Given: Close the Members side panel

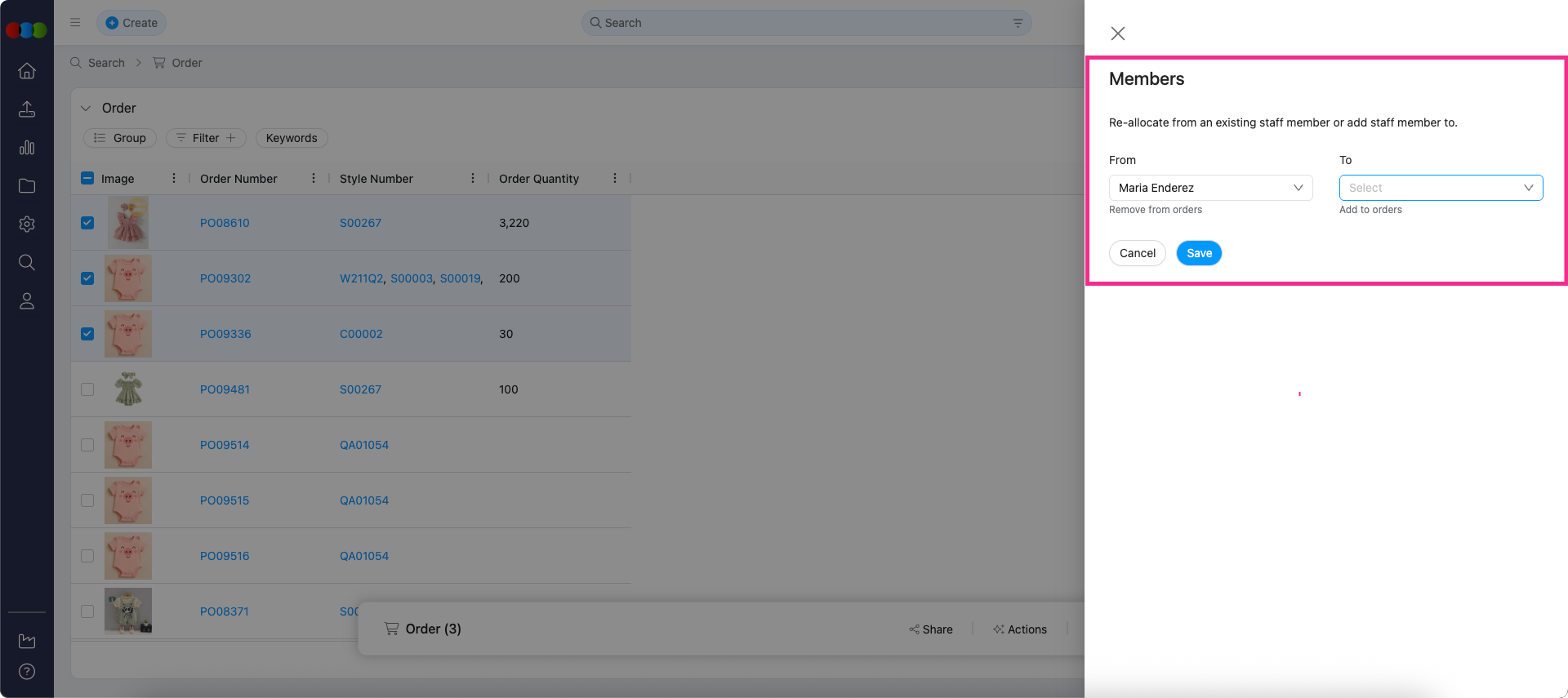Looking at the screenshot, I should 1118,33.
